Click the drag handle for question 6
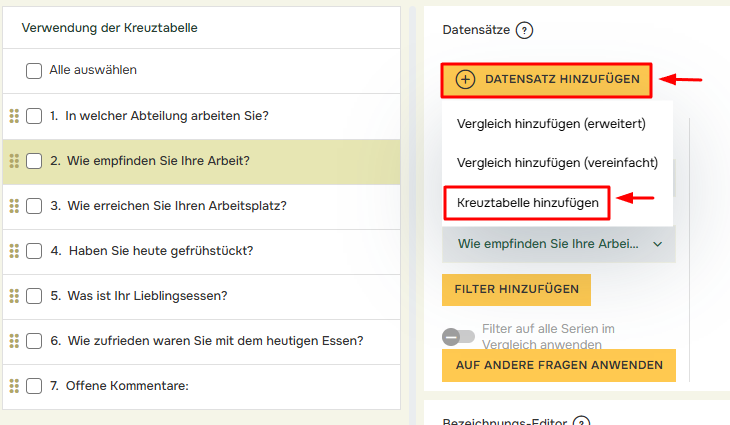 [x=14, y=341]
